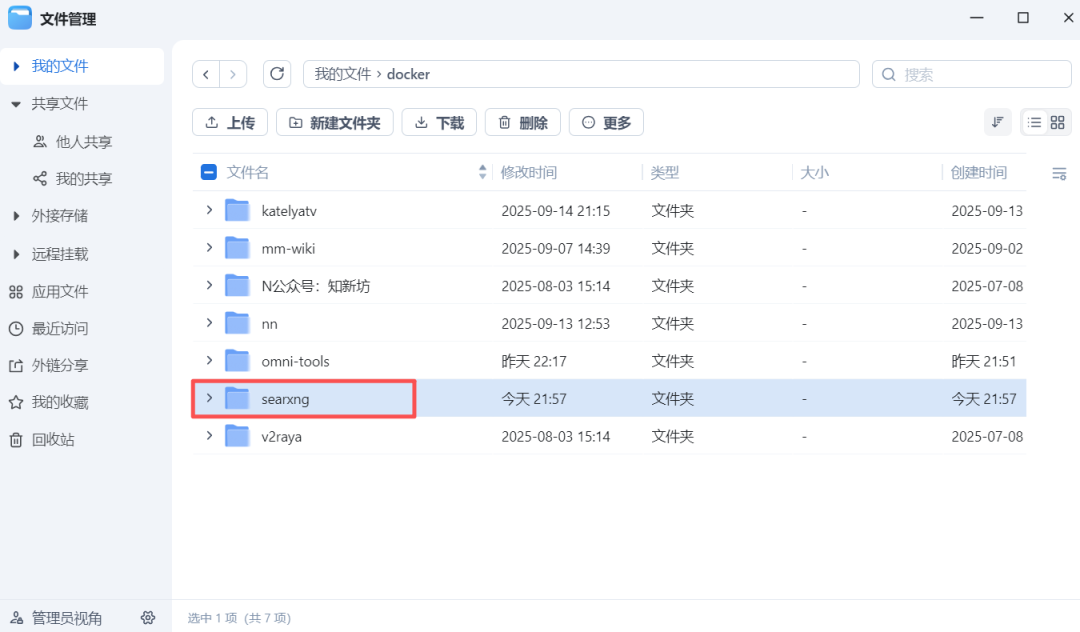Viewport: 1080px width, 632px height.
Task: Switch to grid view icon
Action: pos(1059,121)
